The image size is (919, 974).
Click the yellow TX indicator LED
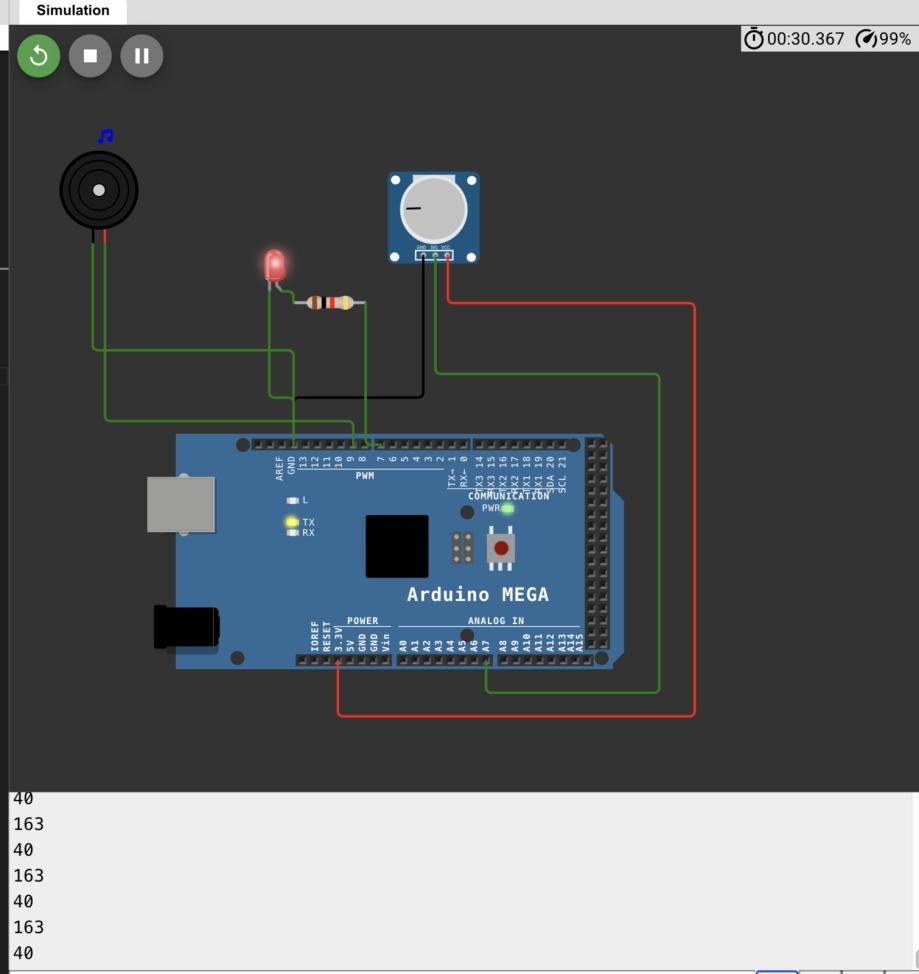(x=292, y=522)
